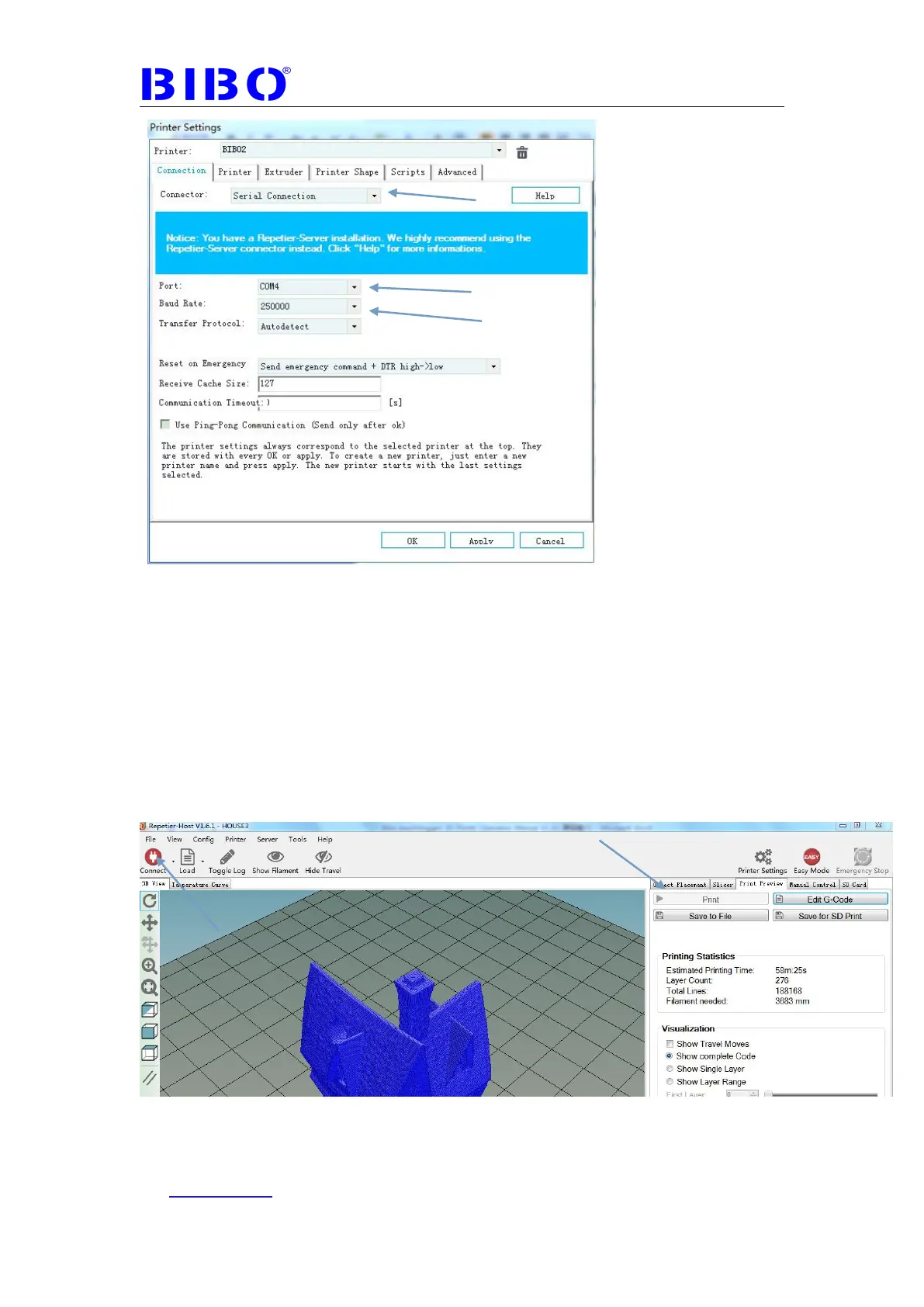Click the OK button
The image size is (924, 1307).
(413, 540)
